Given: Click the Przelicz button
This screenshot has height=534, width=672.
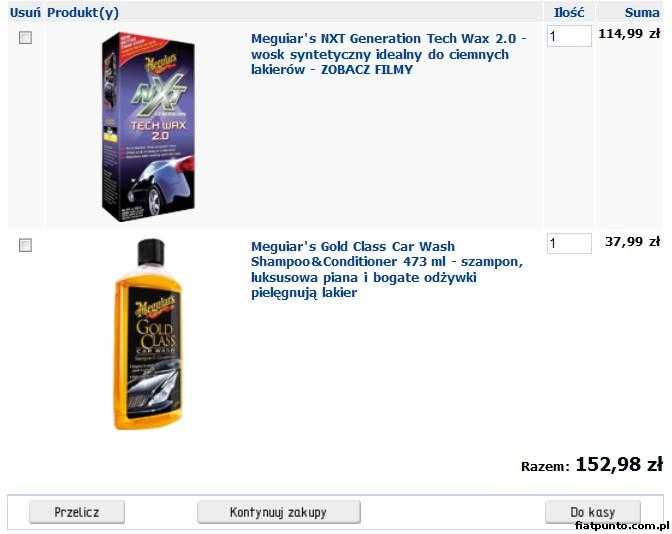Looking at the screenshot, I should pos(77,512).
